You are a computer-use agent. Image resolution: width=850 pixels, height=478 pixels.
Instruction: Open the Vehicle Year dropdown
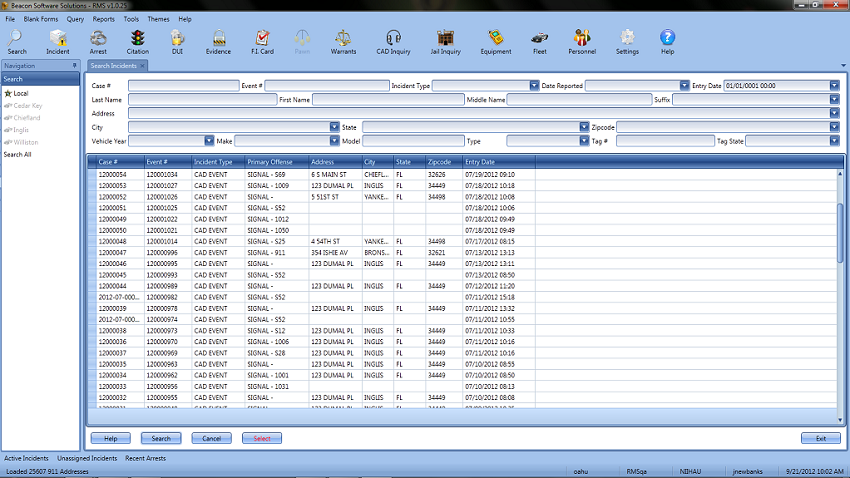pyautogui.click(x=209, y=141)
